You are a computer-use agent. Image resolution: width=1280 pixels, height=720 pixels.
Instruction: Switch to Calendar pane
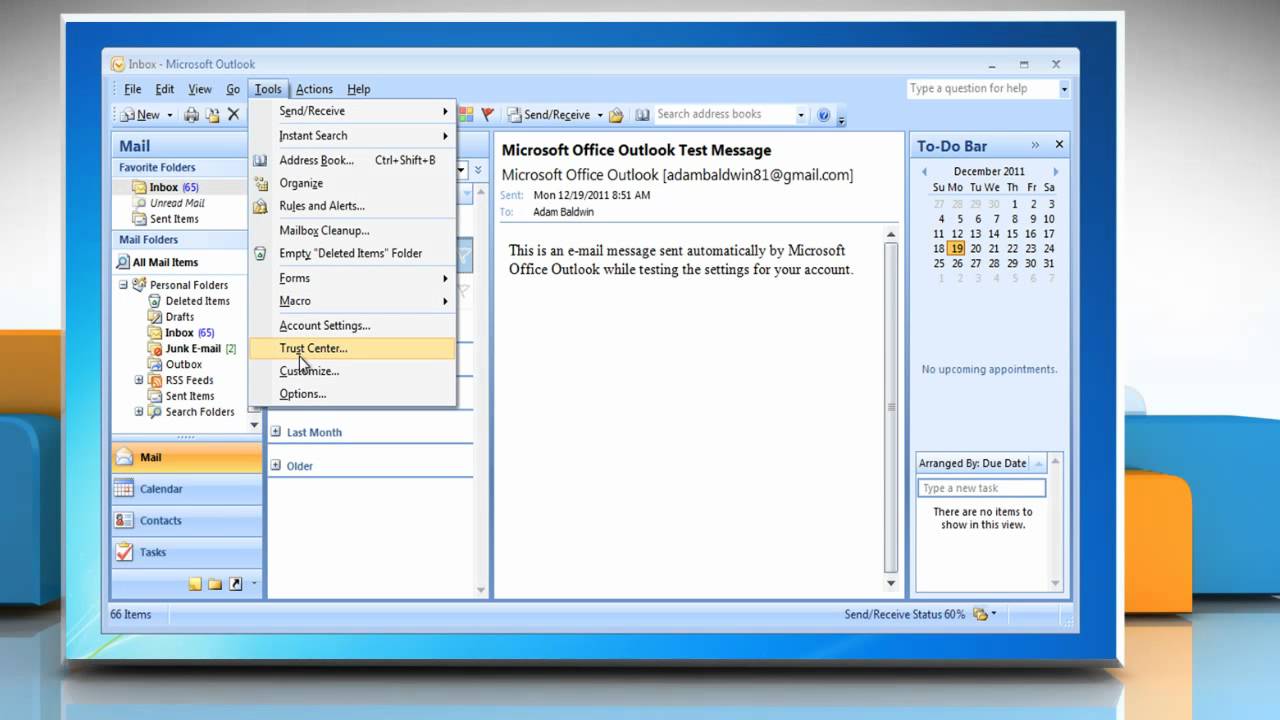tap(187, 489)
